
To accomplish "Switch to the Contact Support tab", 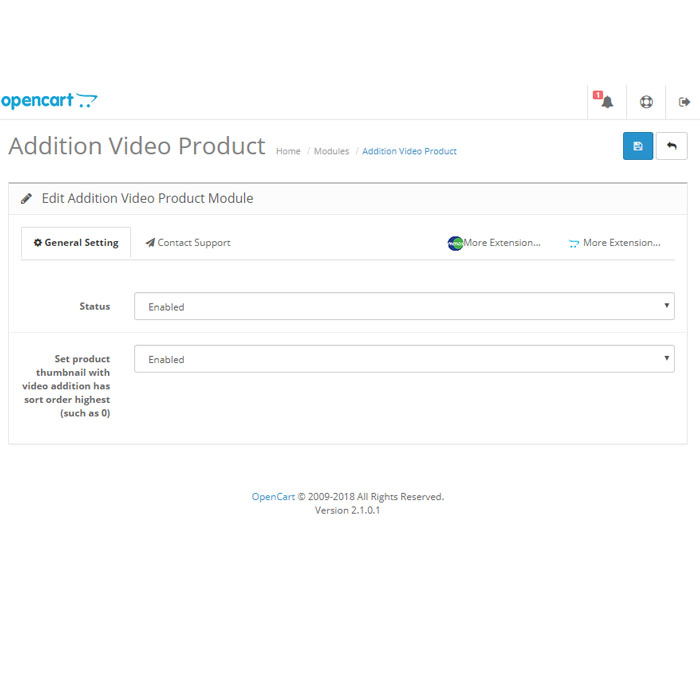I will tap(188, 243).
